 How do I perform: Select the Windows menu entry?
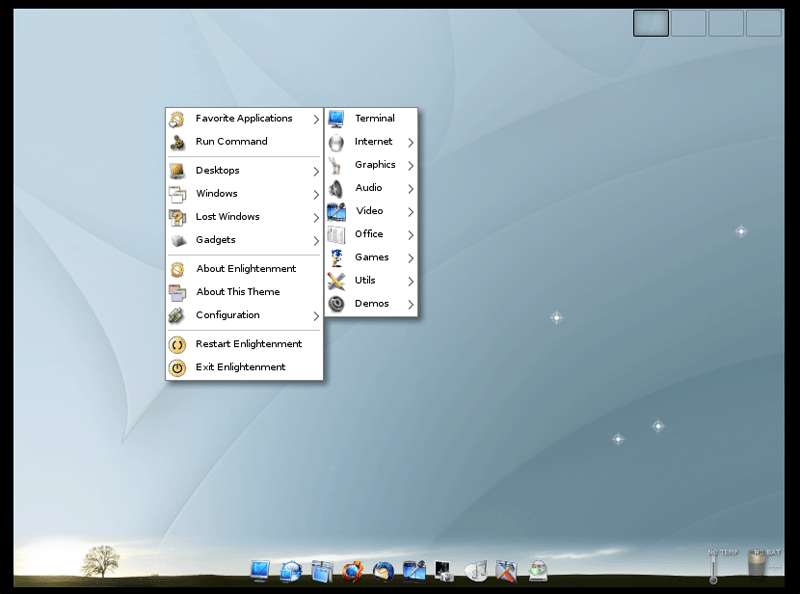click(244, 193)
